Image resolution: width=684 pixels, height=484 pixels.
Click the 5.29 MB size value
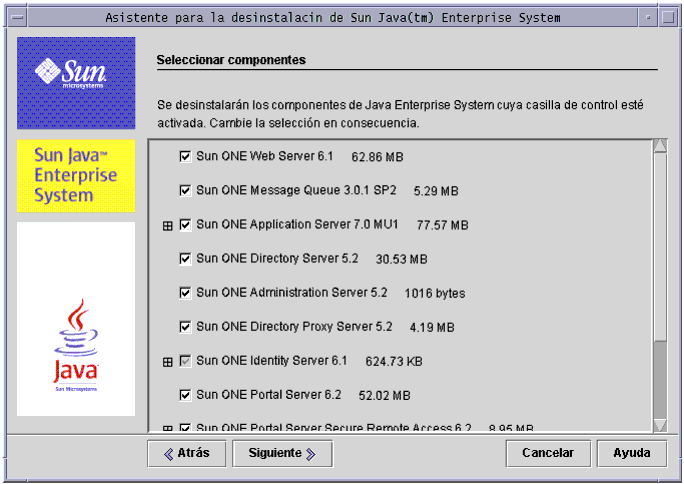(436, 191)
